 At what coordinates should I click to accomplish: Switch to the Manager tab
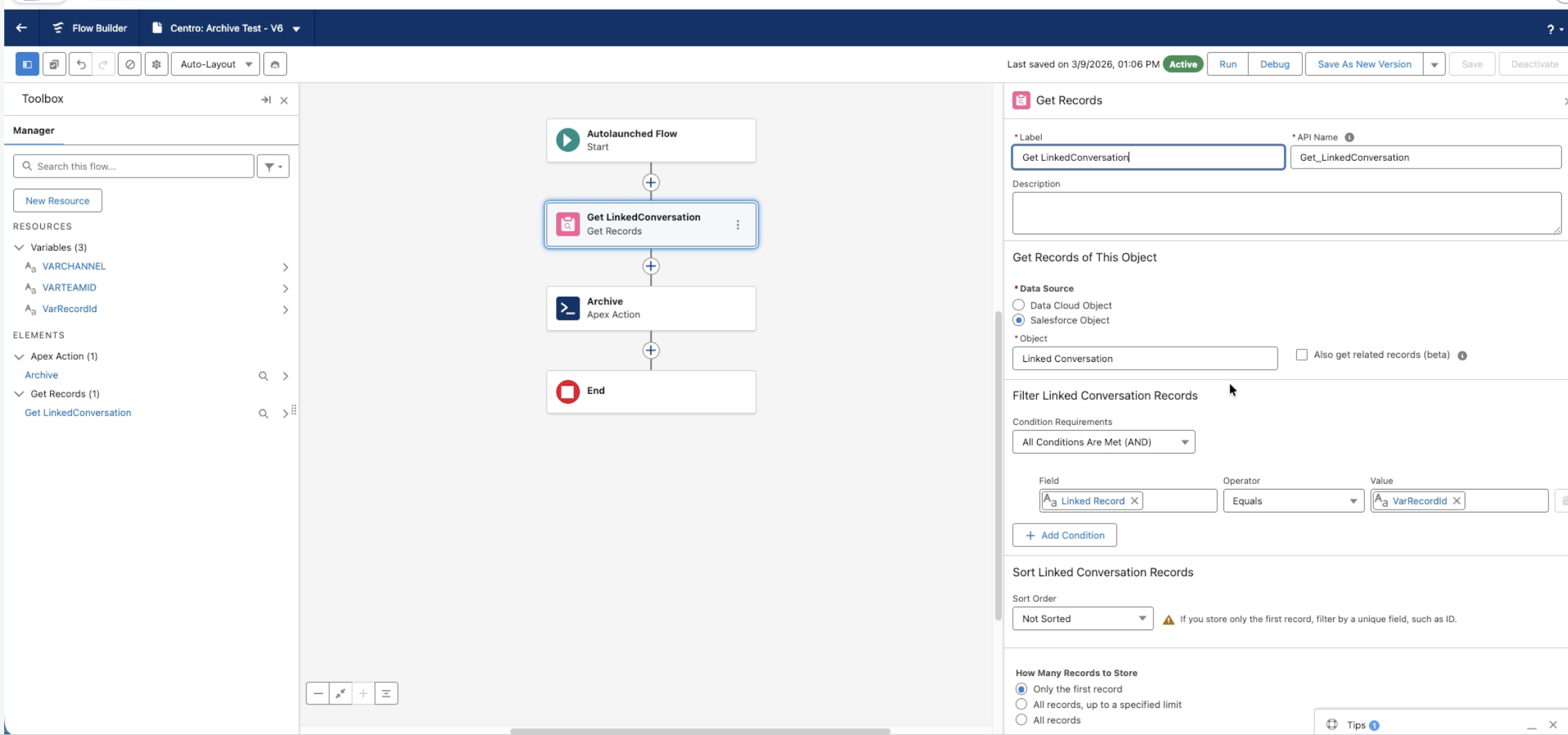pos(34,130)
